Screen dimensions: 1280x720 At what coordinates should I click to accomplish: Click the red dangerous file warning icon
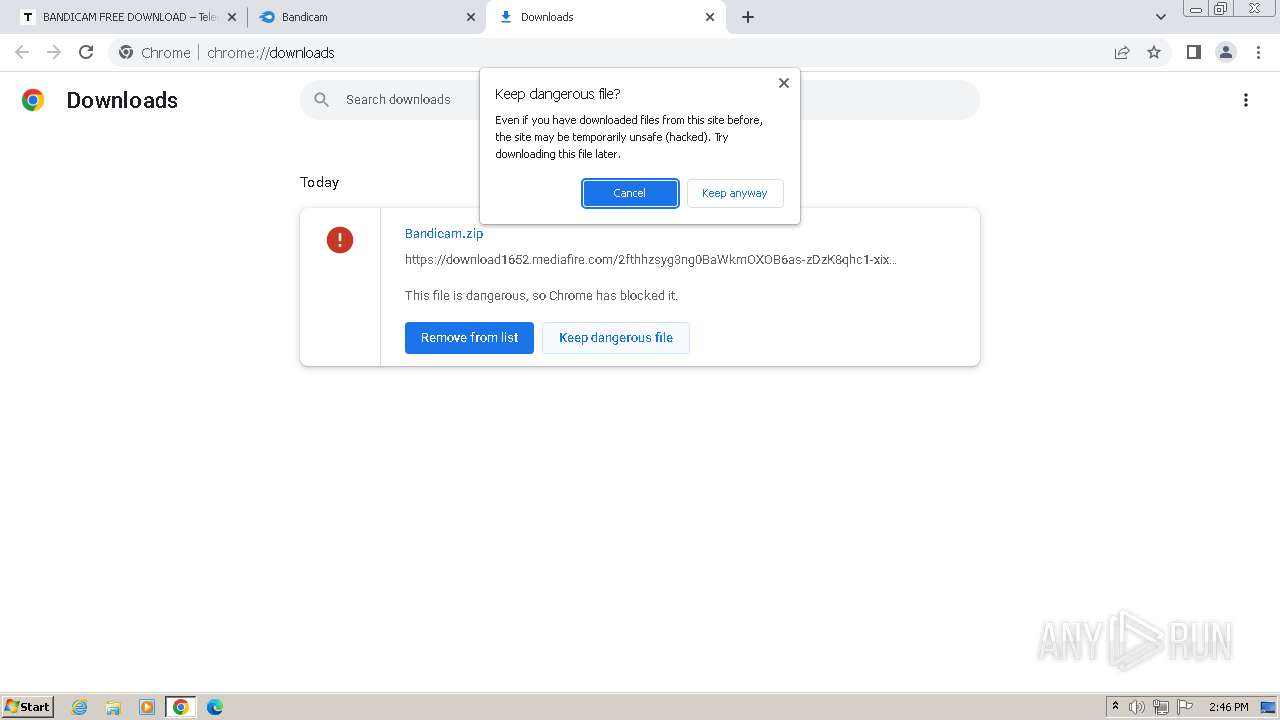tap(340, 240)
